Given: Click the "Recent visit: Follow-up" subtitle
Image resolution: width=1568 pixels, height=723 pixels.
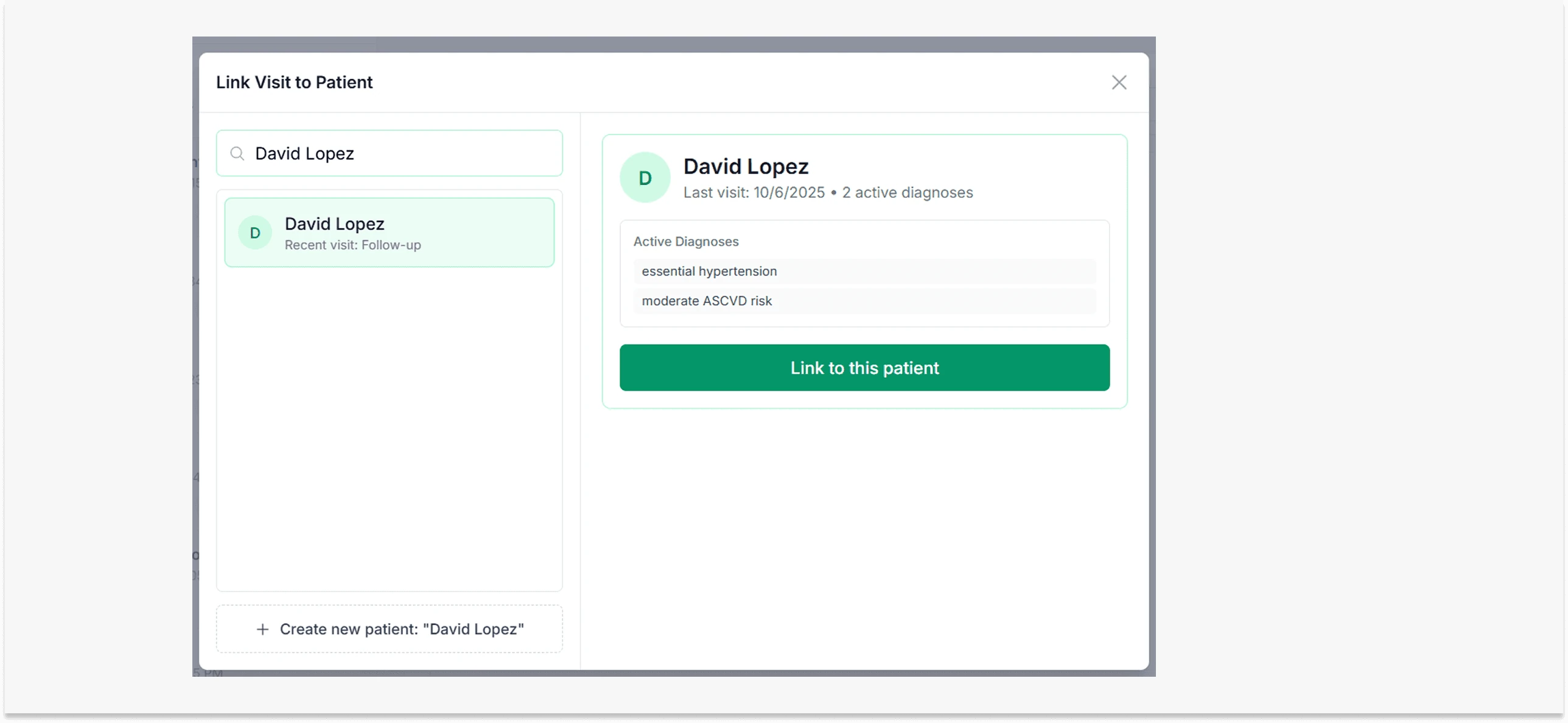Looking at the screenshot, I should (352, 245).
